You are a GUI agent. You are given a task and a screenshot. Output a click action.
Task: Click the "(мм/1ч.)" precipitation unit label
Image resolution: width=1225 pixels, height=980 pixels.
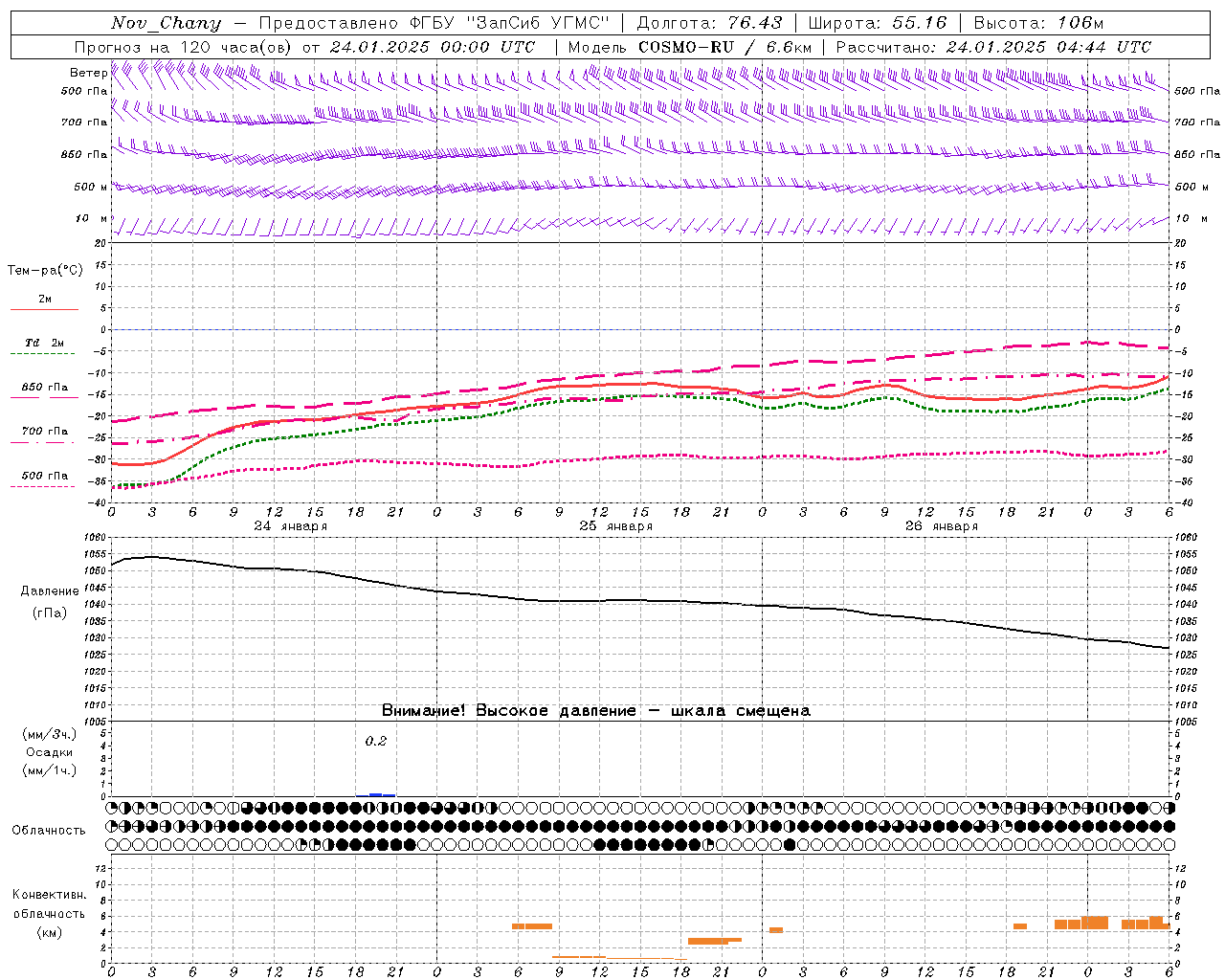(50, 770)
